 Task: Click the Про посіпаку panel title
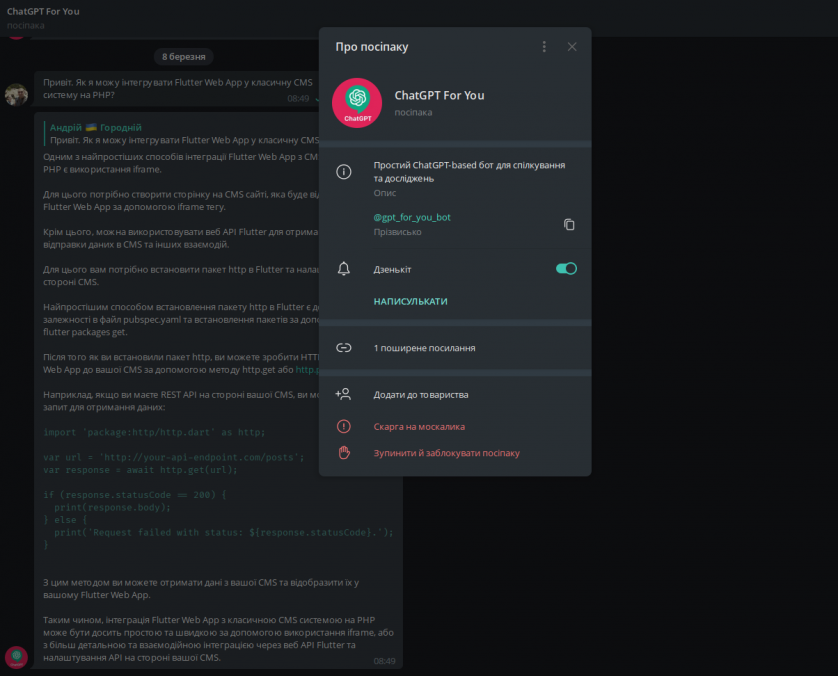372,47
